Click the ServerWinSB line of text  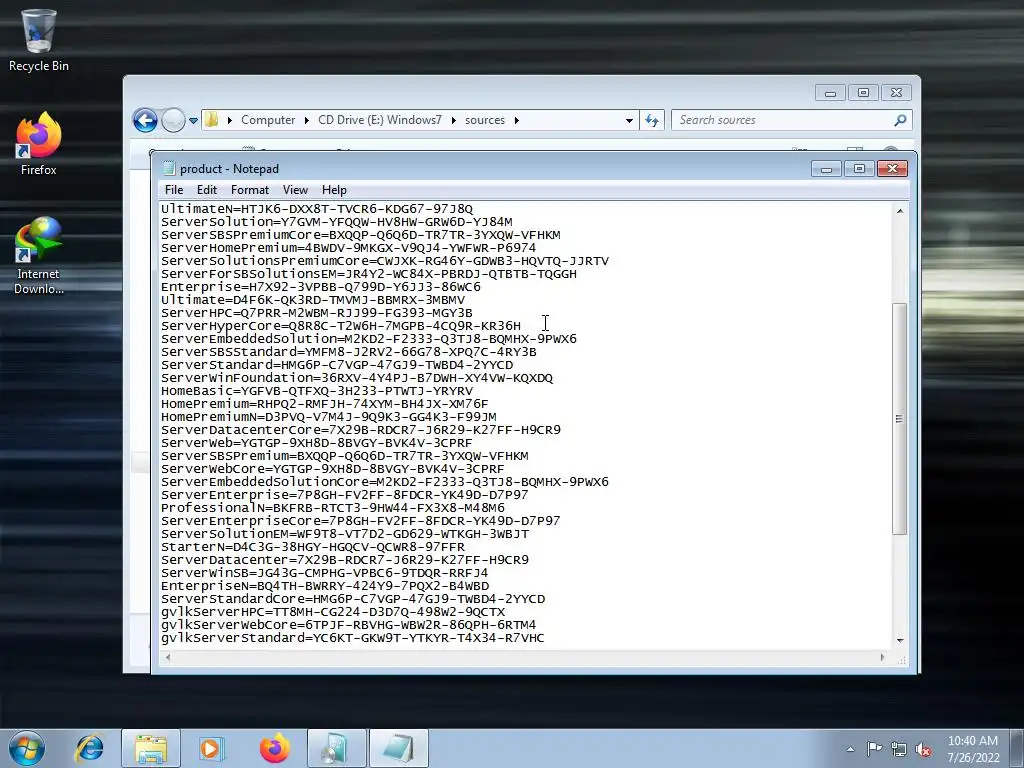tap(325, 573)
